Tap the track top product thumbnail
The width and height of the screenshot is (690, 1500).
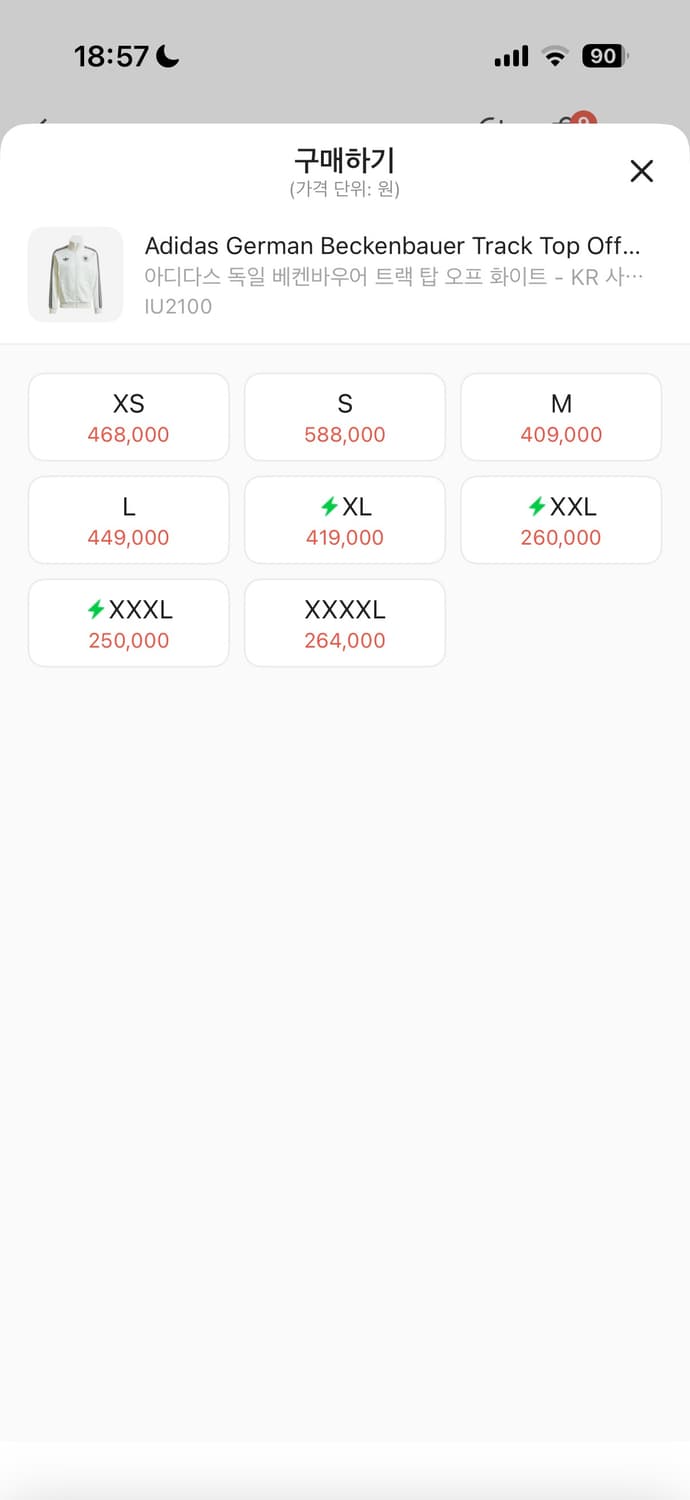pyautogui.click(x=75, y=275)
